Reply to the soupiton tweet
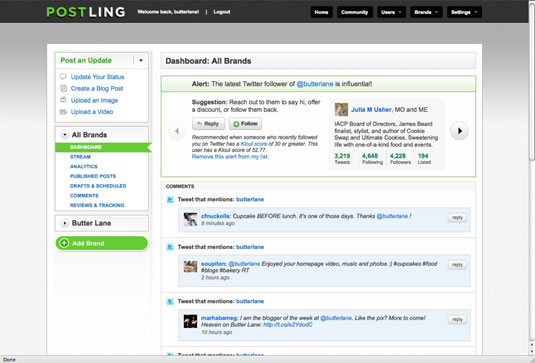This screenshot has width=535, height=363. click(x=457, y=265)
